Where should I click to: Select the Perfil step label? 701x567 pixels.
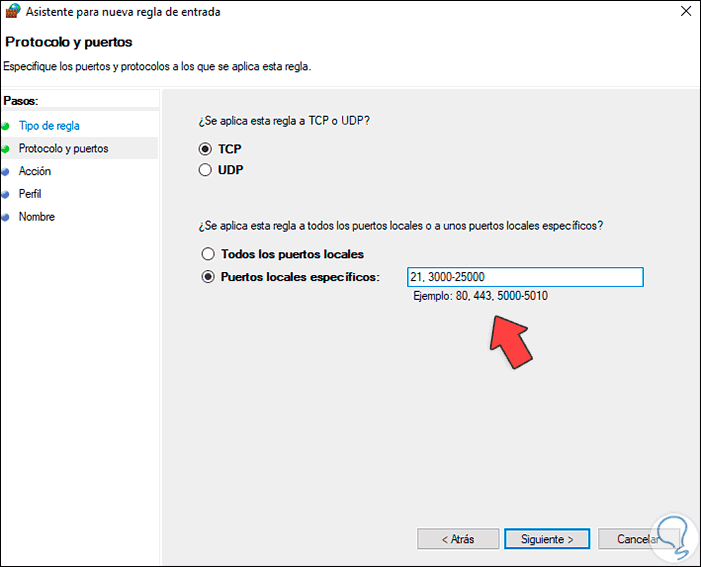click(x=30, y=194)
